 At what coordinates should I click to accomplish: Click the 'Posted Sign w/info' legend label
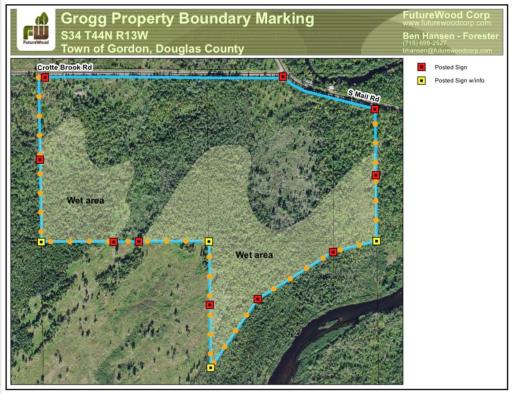coord(459,80)
